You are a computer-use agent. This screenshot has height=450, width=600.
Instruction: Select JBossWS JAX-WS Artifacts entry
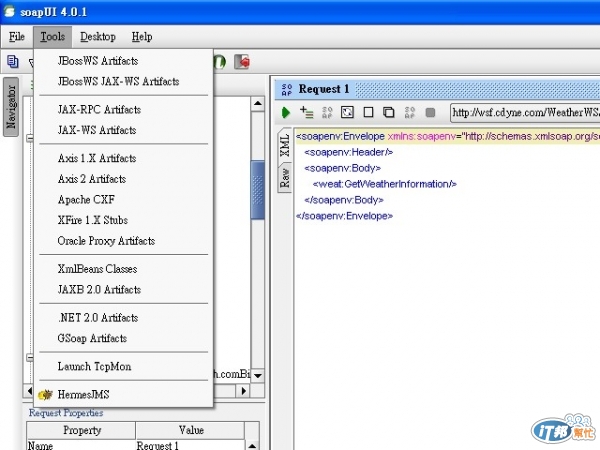pyautogui.click(x=124, y=82)
